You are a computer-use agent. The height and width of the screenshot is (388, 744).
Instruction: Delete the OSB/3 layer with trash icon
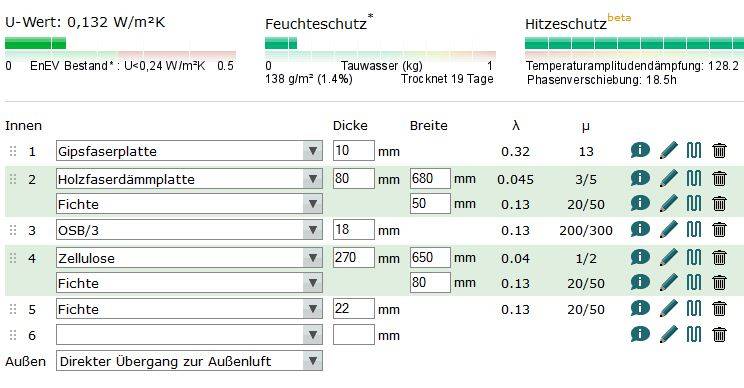click(719, 230)
